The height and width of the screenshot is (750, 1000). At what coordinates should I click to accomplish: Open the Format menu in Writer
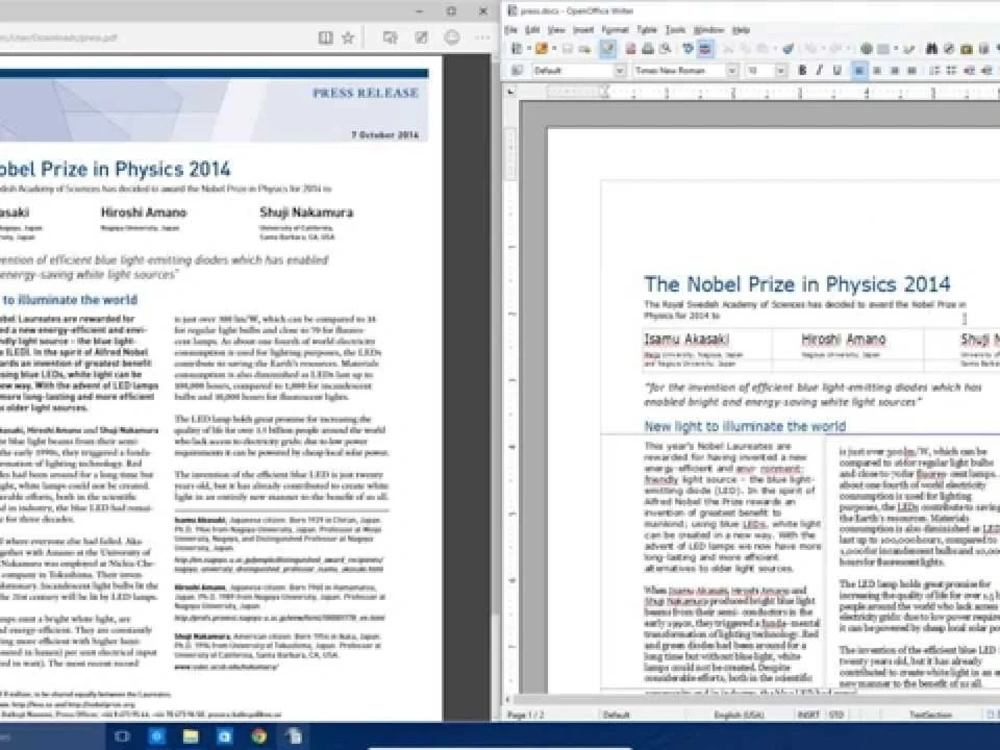[615, 30]
